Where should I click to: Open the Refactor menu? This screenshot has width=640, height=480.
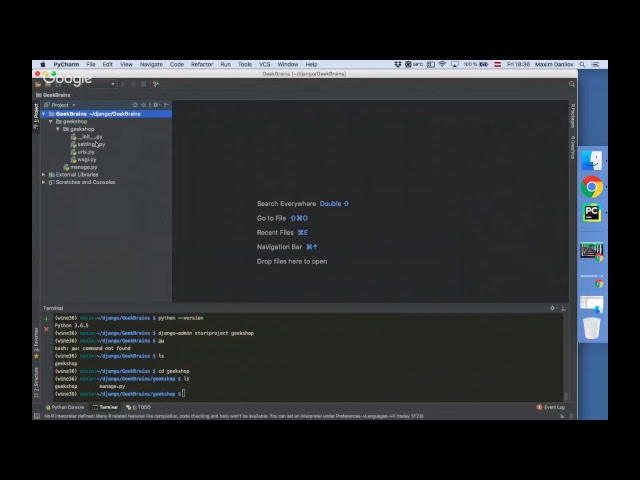point(202,64)
